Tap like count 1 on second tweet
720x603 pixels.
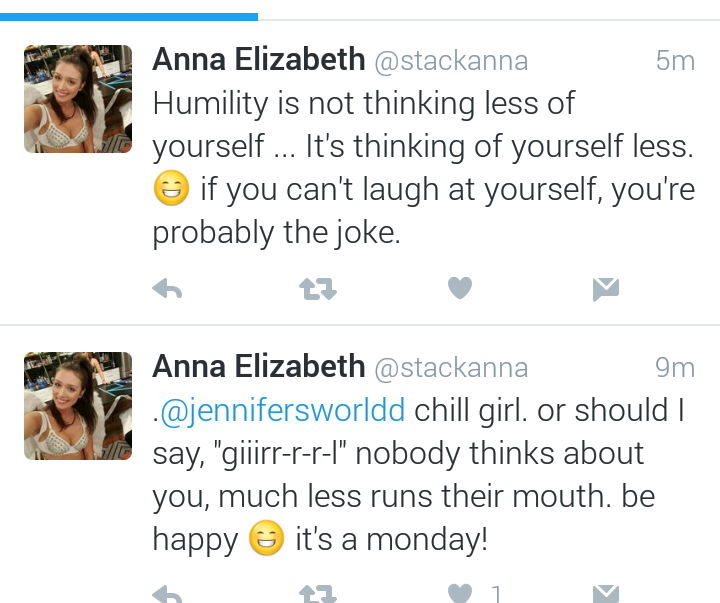[x=496, y=594]
